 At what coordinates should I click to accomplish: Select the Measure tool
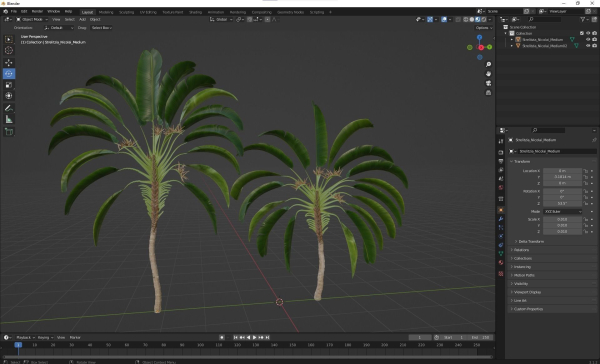click(x=9, y=119)
